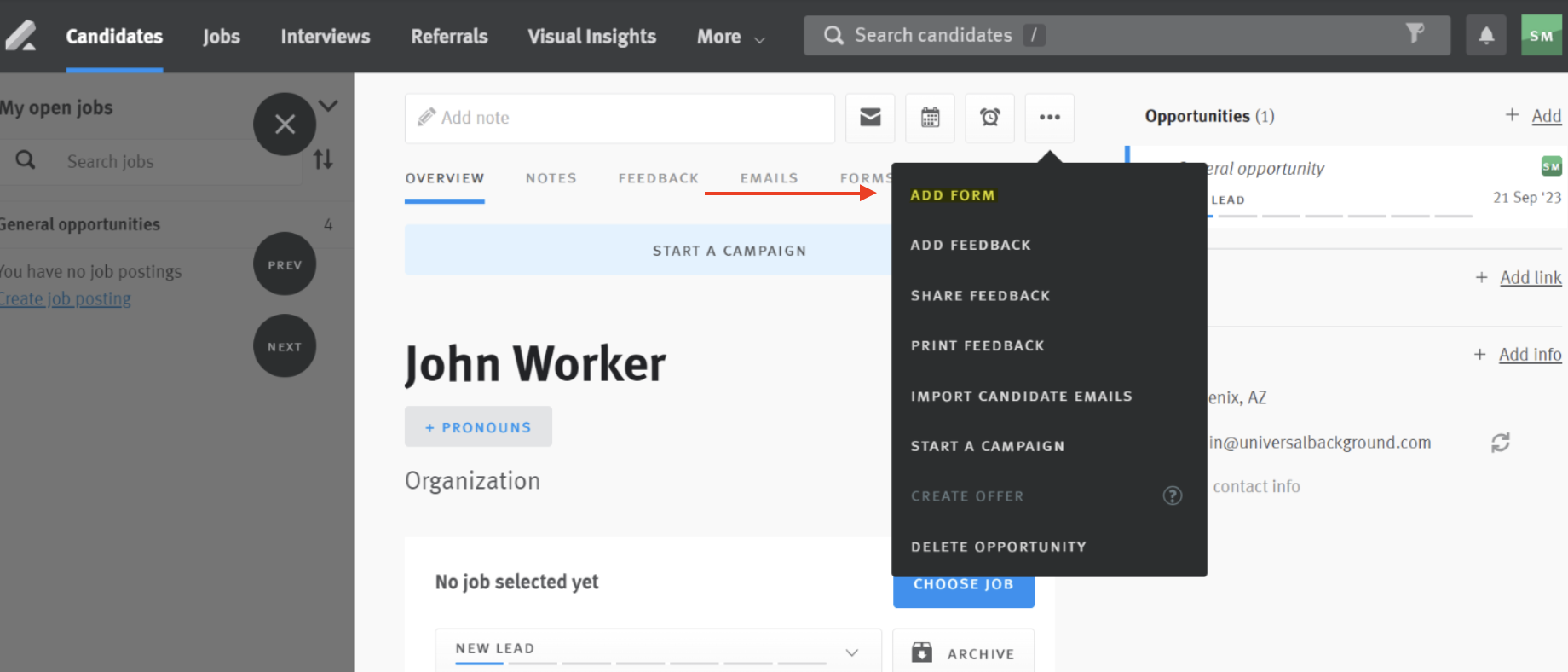This screenshot has width=1568, height=672.
Task: Click the alarm clock snooze icon
Action: click(989, 118)
